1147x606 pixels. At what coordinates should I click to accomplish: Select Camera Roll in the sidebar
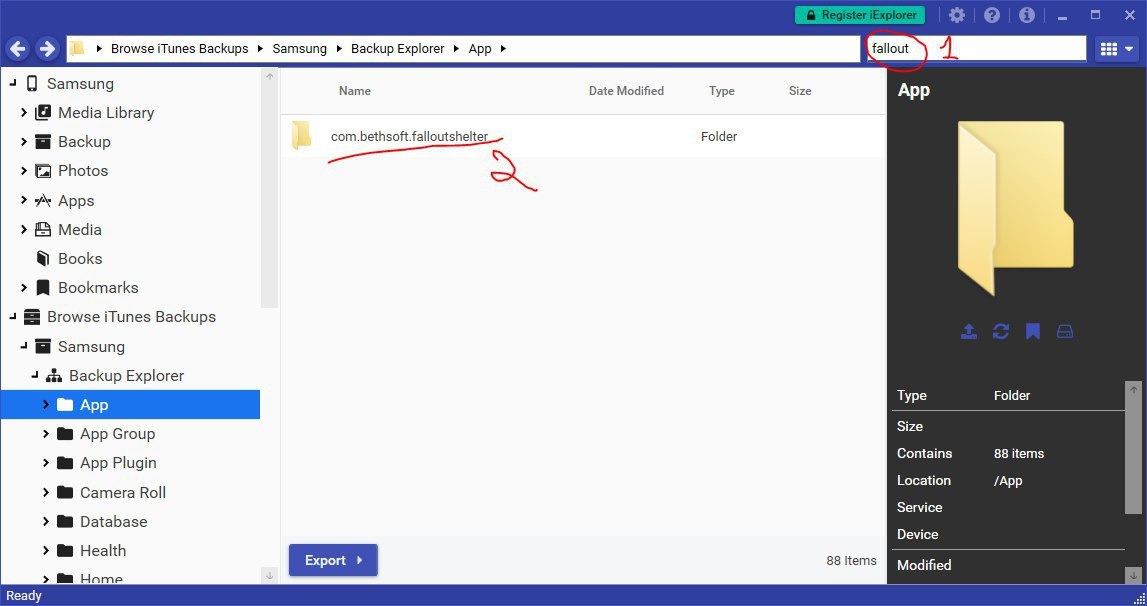point(122,492)
